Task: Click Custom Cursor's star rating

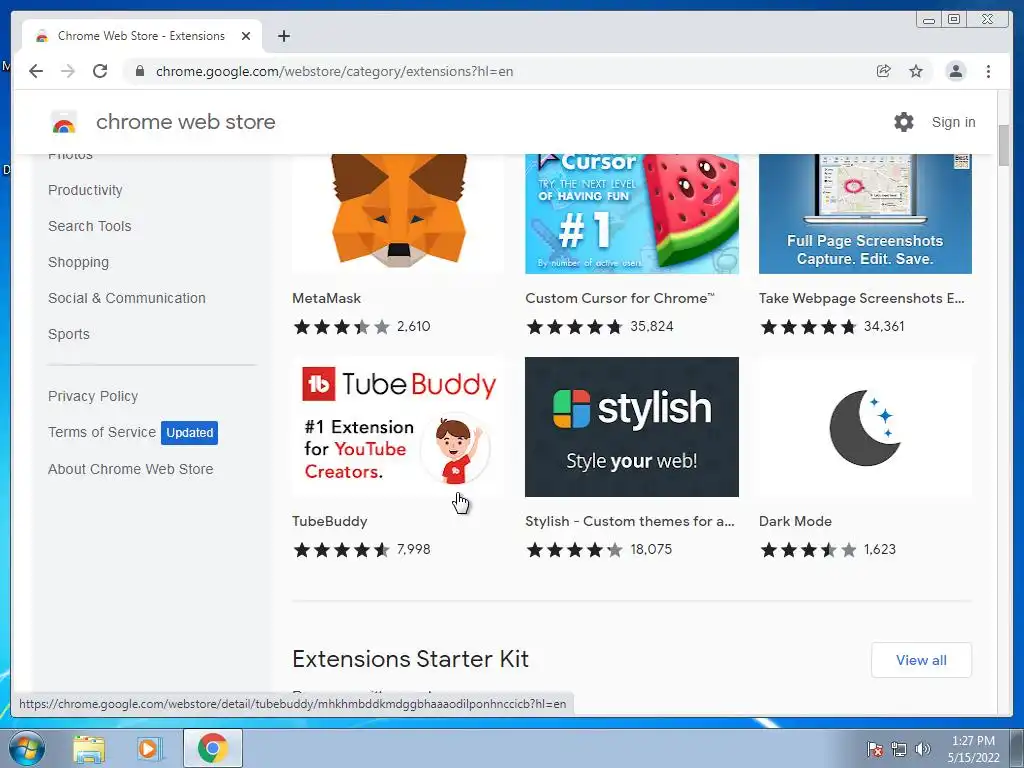Action: point(575,327)
